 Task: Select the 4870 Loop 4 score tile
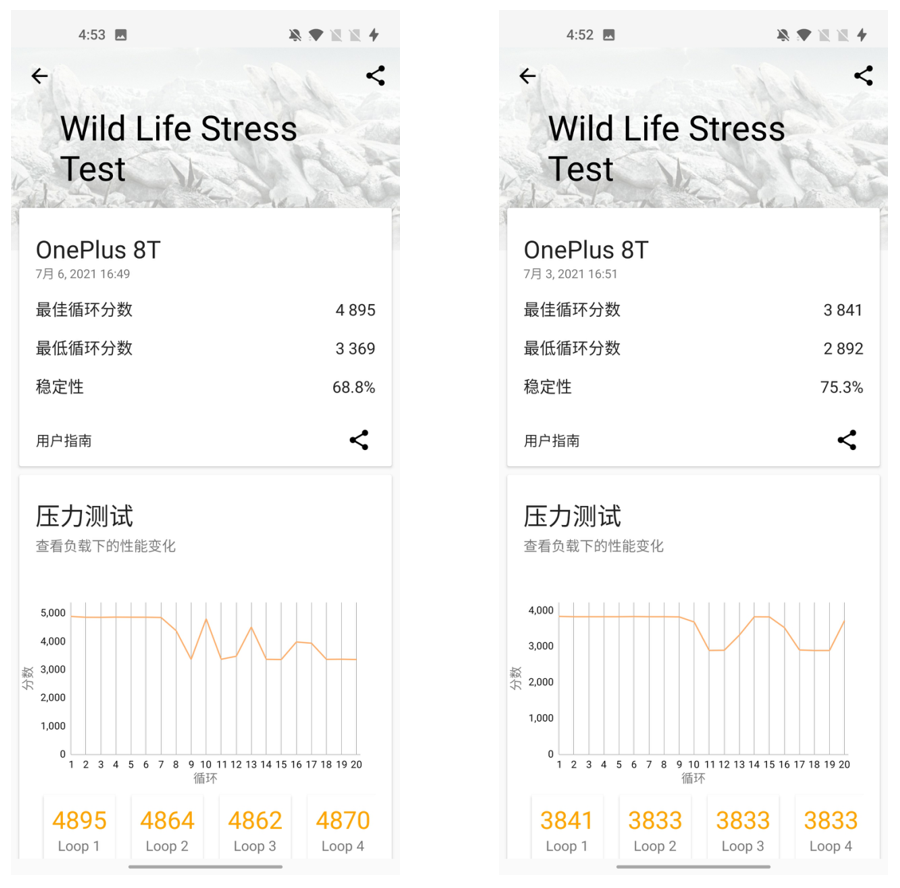(343, 829)
